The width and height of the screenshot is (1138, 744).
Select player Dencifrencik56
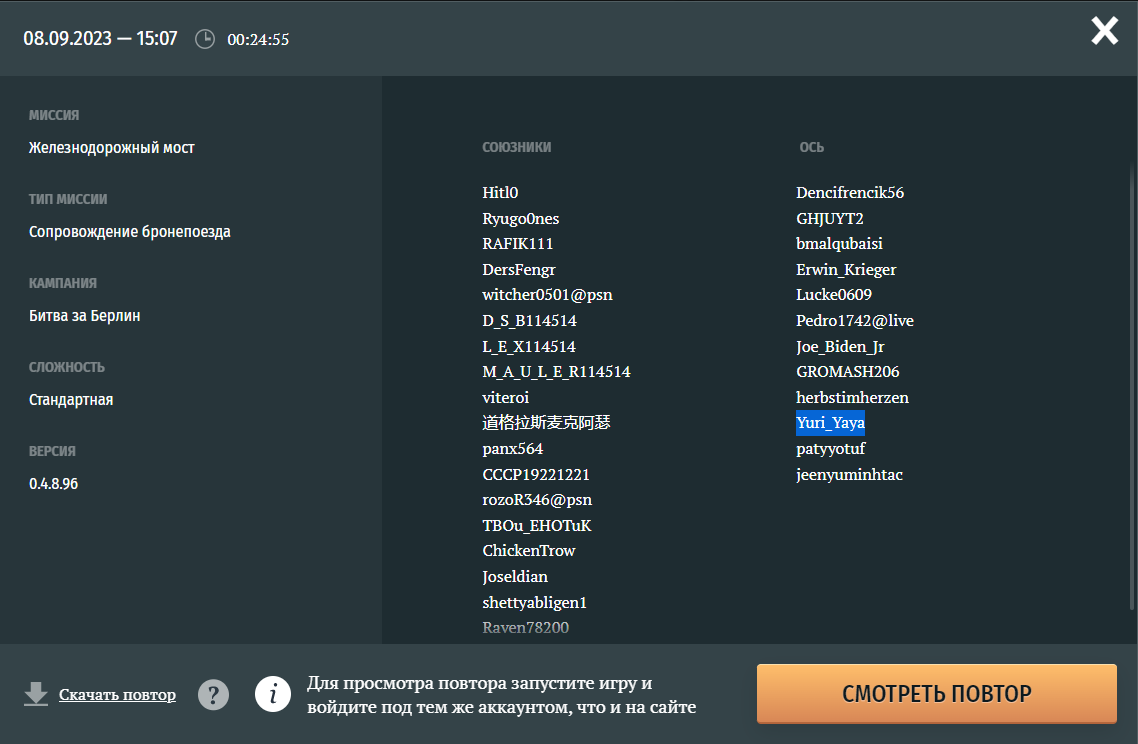(850, 193)
